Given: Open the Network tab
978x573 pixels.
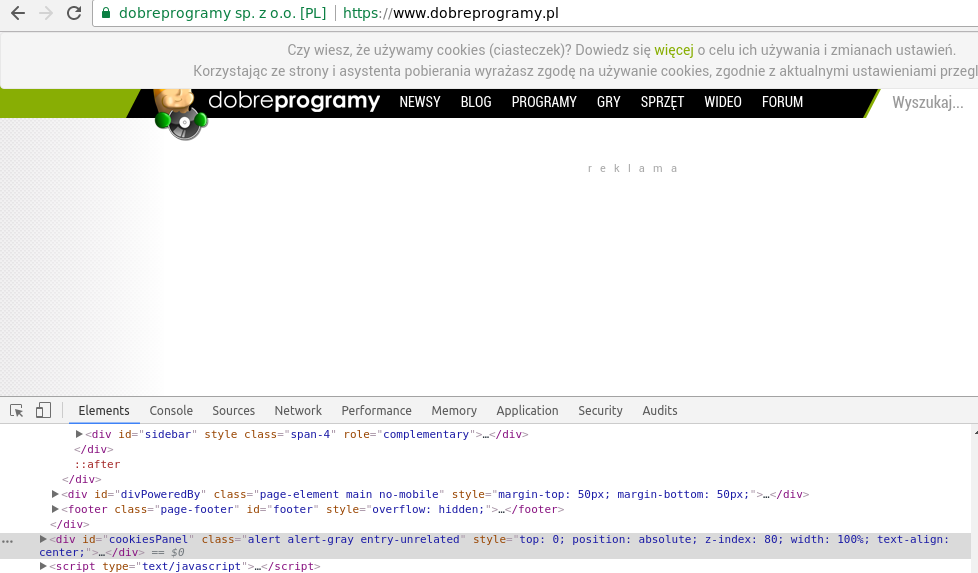Looking at the screenshot, I should click(x=298, y=410).
